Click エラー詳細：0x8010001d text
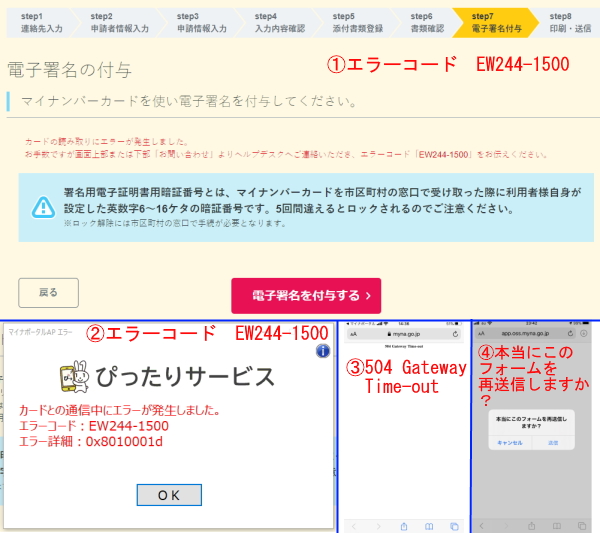 coord(91,442)
